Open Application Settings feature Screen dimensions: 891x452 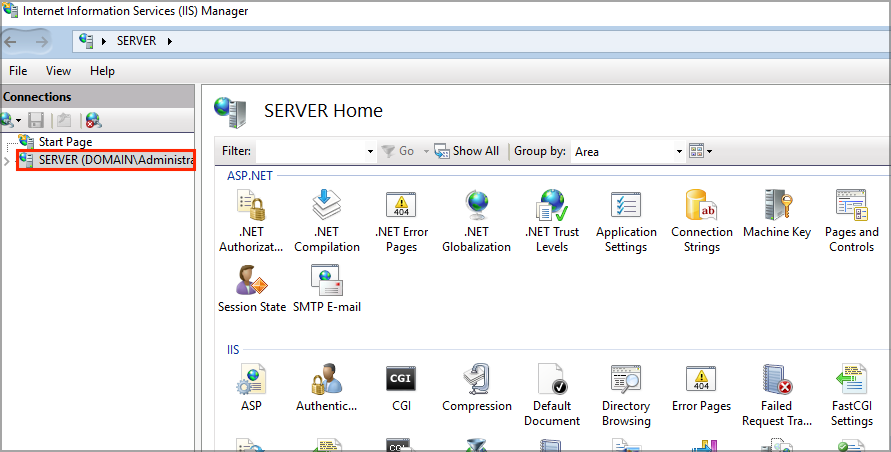pos(626,221)
